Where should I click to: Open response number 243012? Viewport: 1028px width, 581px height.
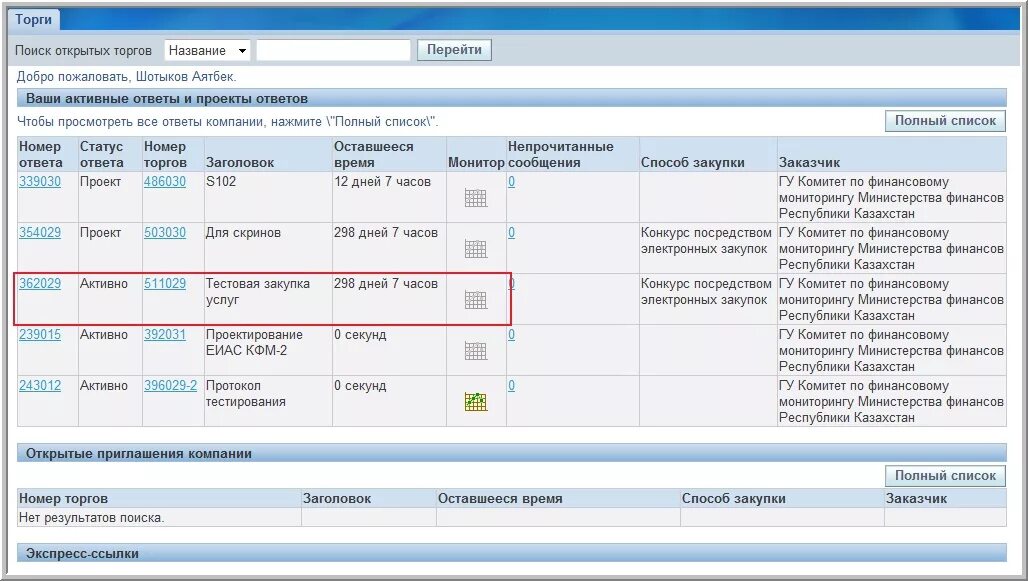tap(40, 386)
